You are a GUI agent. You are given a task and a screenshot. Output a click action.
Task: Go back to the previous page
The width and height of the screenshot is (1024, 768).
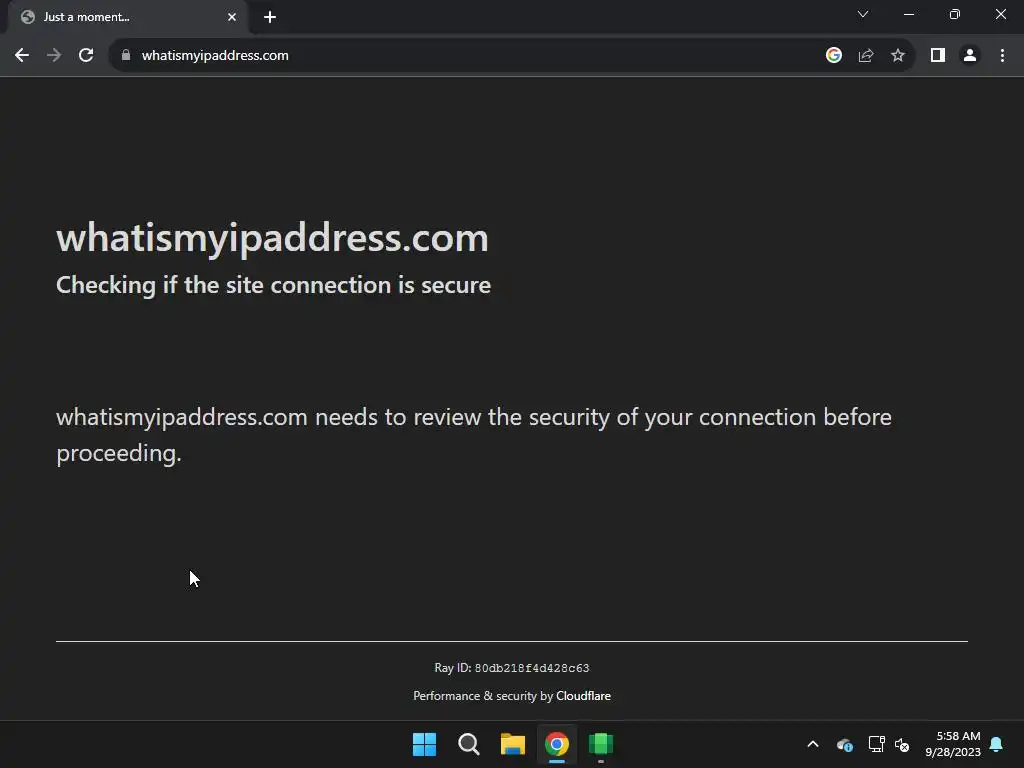tap(22, 56)
